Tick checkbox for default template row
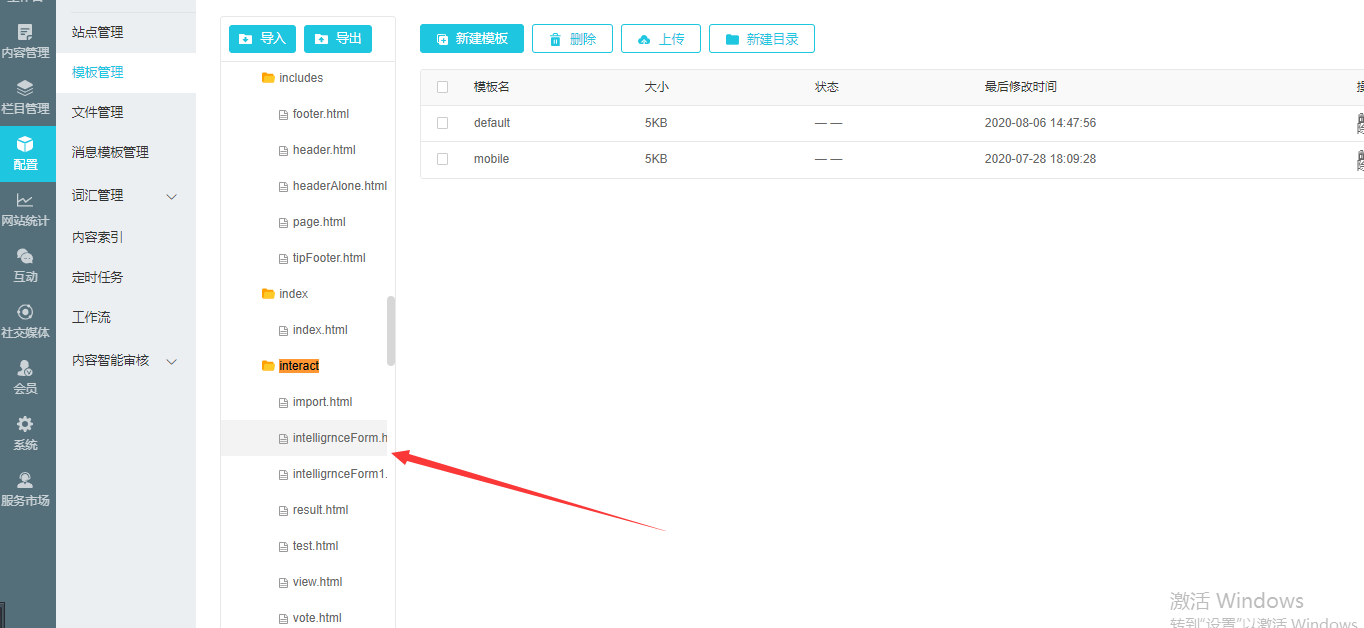Viewport: 1364px width, 628px height. coord(442,123)
